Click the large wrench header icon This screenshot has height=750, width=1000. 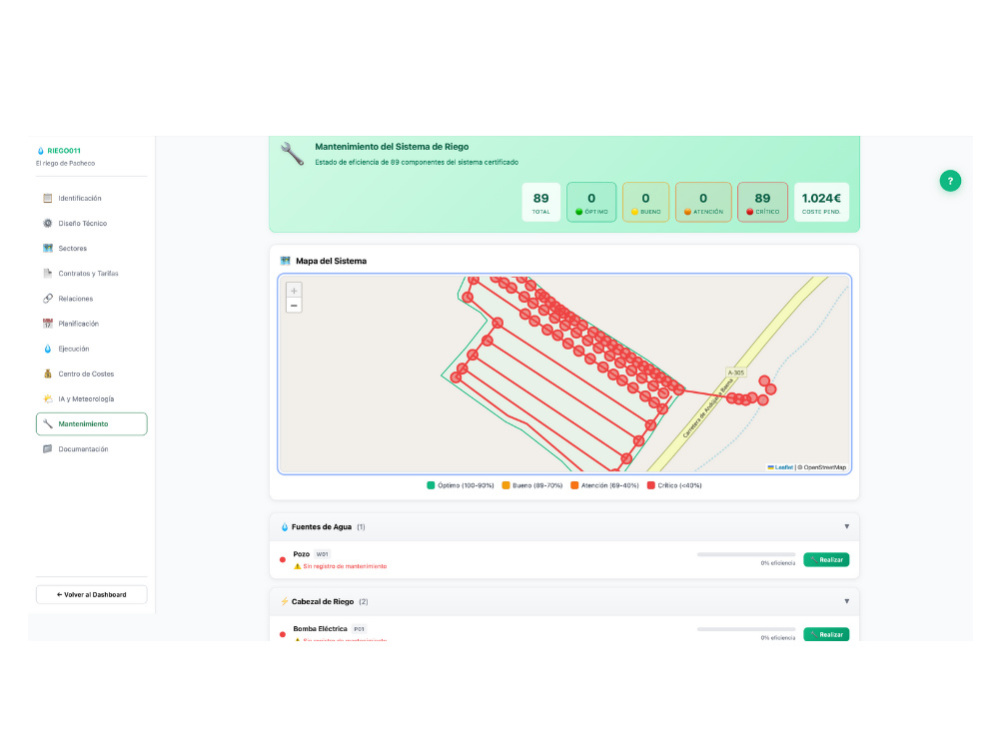(x=292, y=154)
